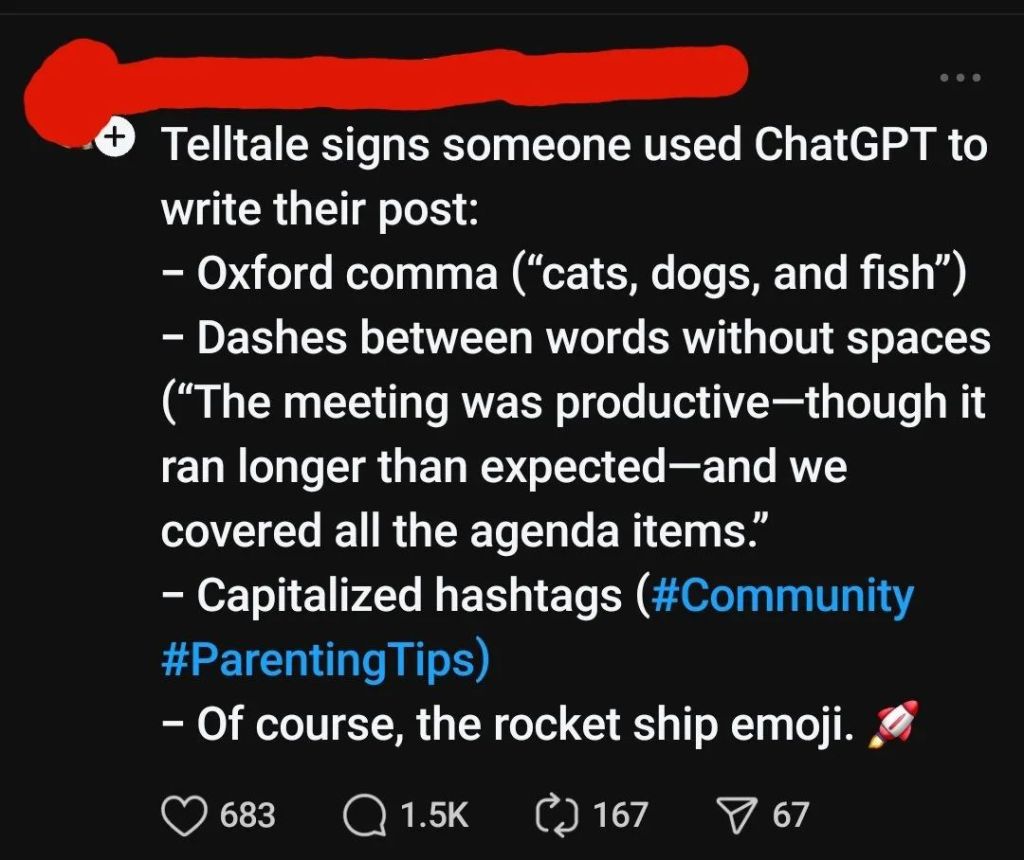This screenshot has height=860, width=1024.
Task: Open the three-dot more options menu
Action: 960,77
